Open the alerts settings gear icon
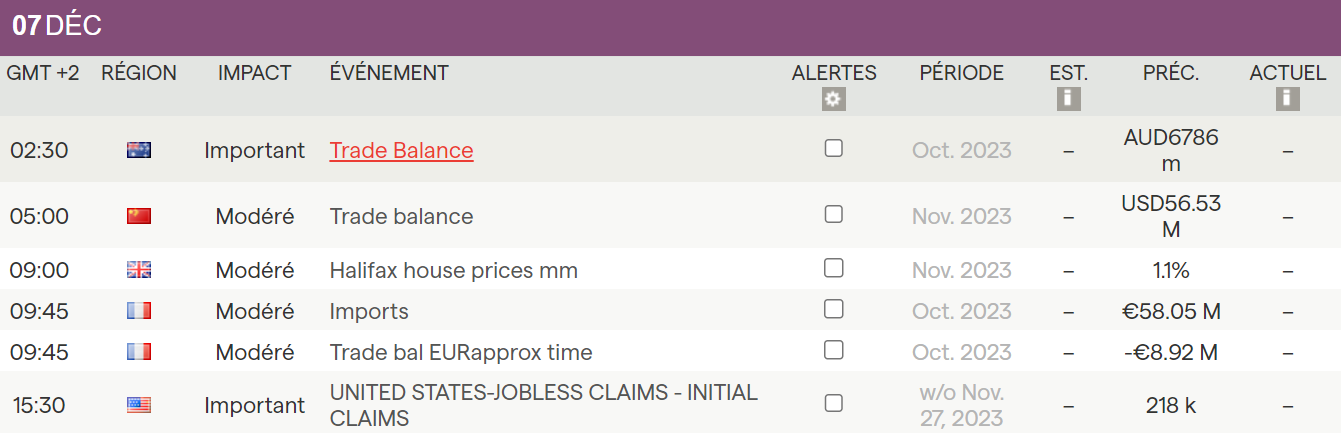 pos(833,99)
